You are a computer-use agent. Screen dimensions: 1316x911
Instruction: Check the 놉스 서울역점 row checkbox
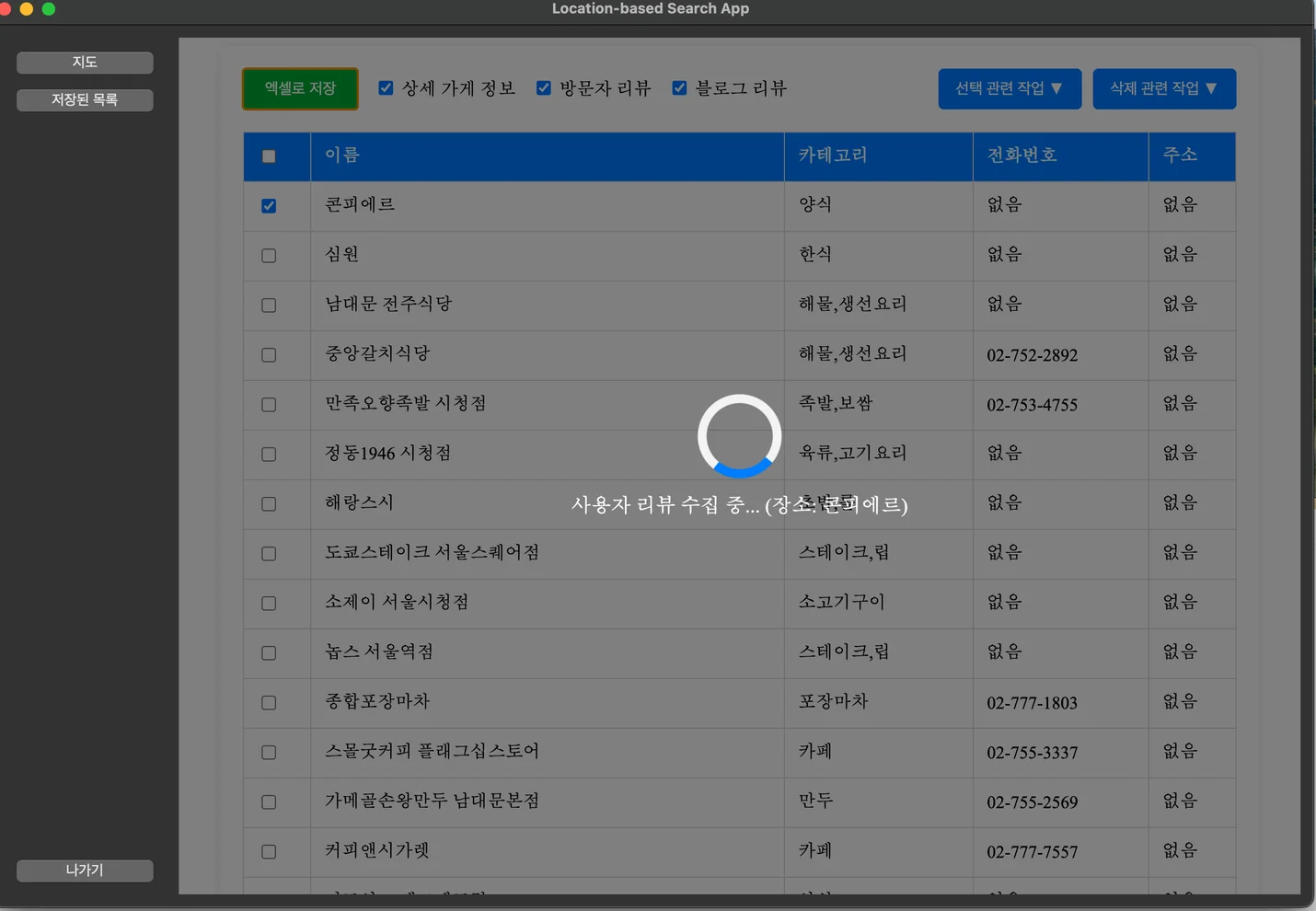269,653
